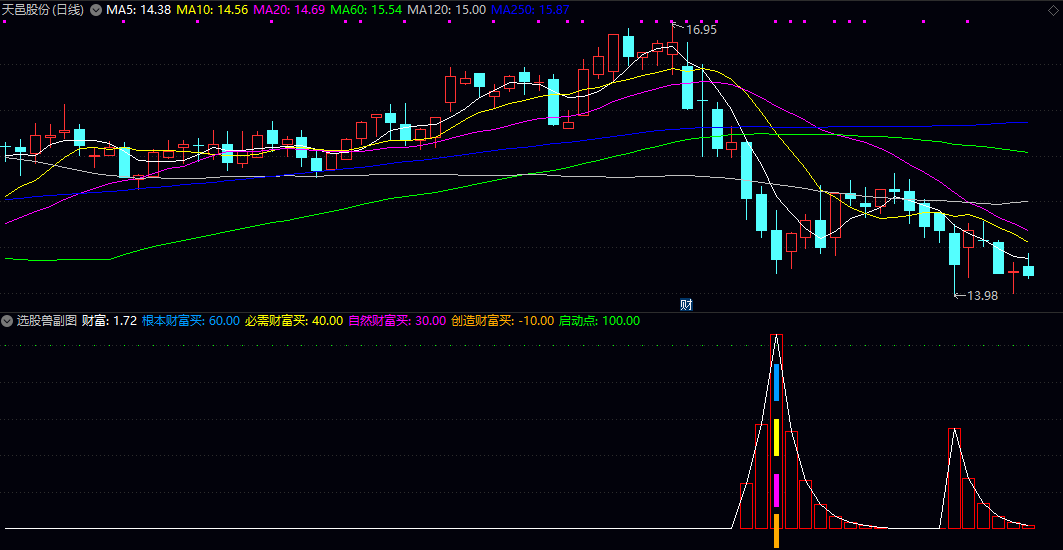Click the 16.95 high price marker
Viewport: 1063px width, 550px height.
pyautogui.click(x=701, y=30)
